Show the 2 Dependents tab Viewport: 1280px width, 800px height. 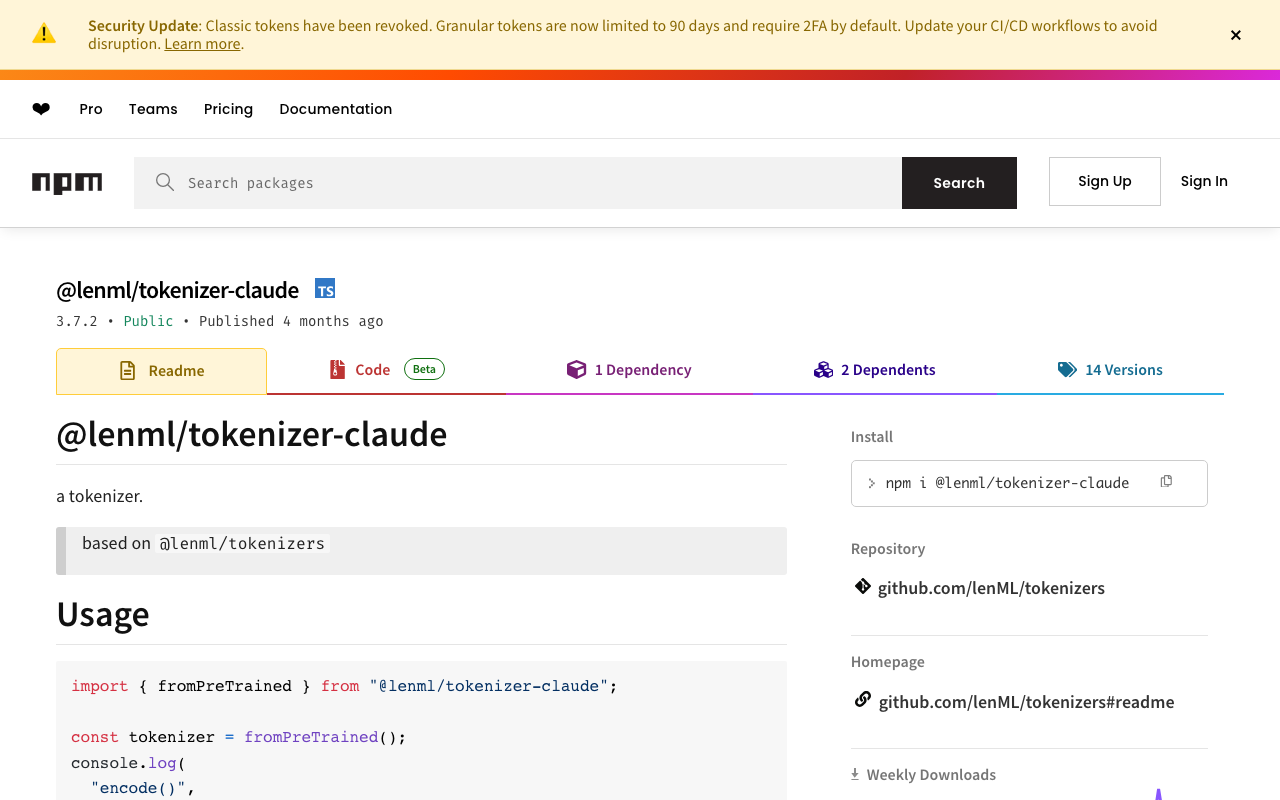click(875, 370)
